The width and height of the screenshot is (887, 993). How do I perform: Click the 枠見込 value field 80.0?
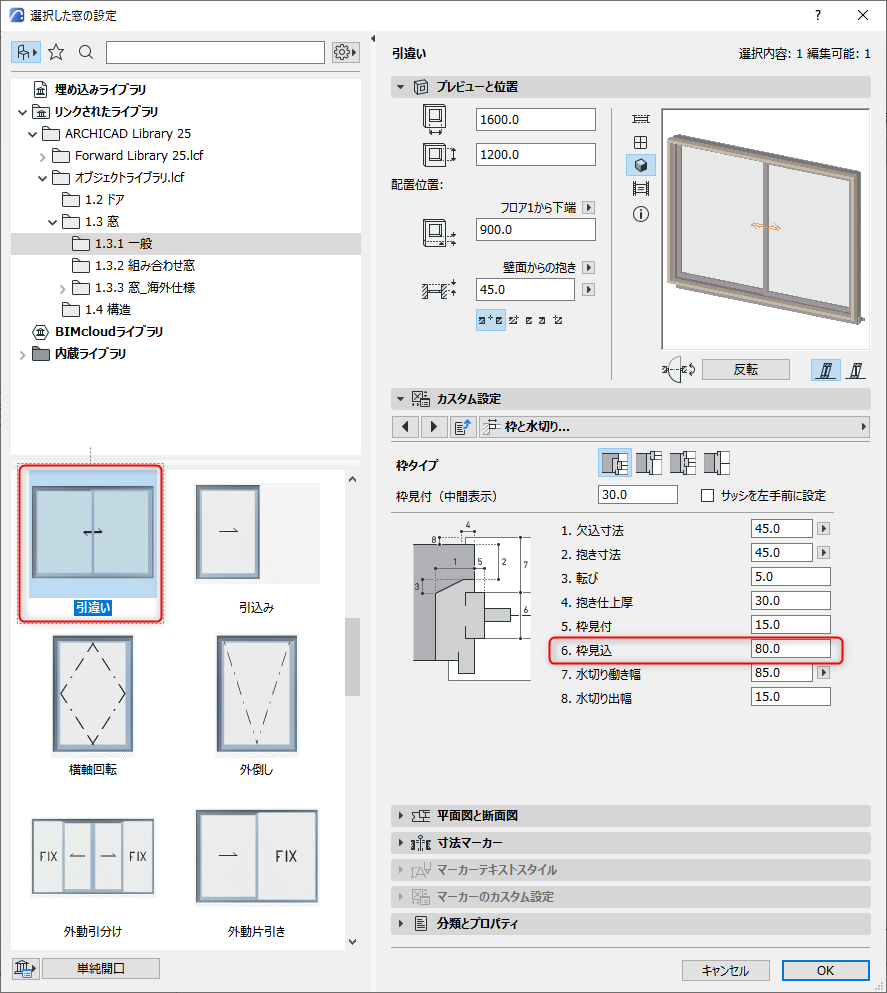click(x=791, y=649)
